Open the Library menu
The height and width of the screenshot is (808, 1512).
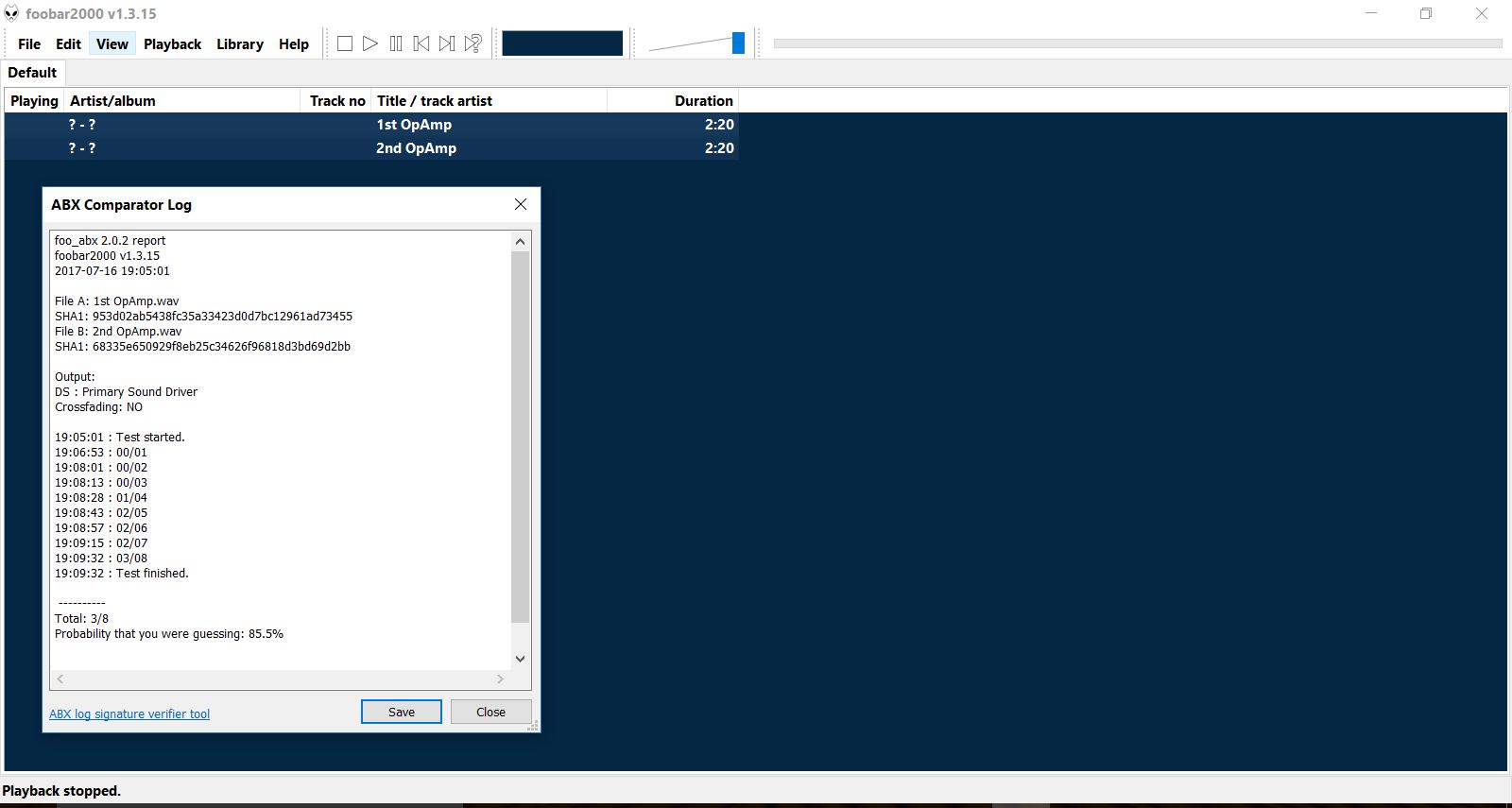click(x=240, y=43)
